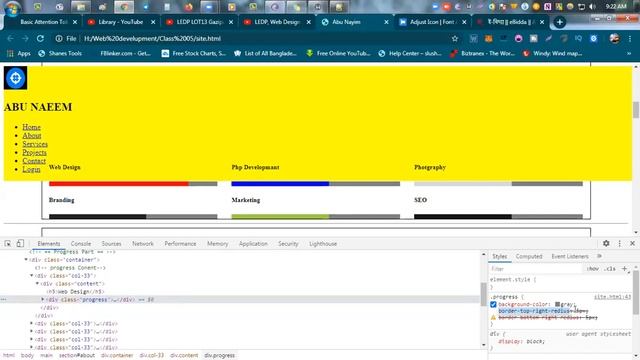Show more Styles pane tabs with chevron
Viewport: 640px width, 360px height.
click(x=599, y=256)
